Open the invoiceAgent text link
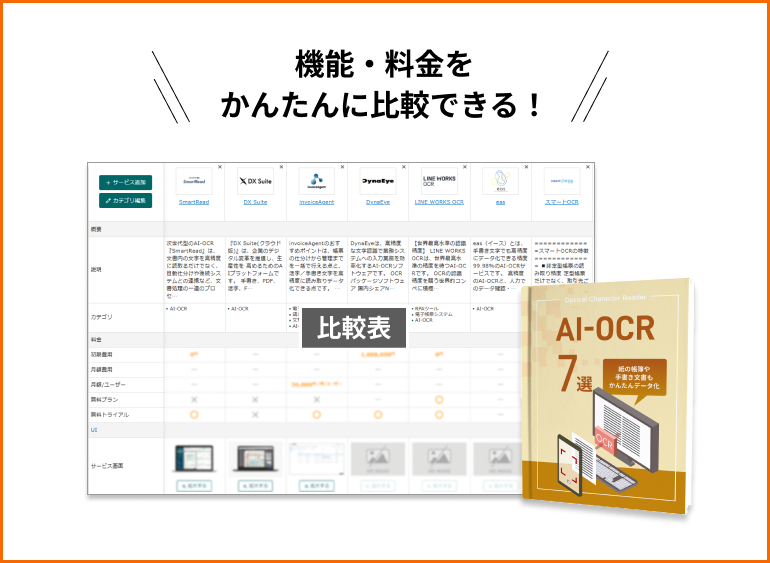The height and width of the screenshot is (563, 770). 316,202
